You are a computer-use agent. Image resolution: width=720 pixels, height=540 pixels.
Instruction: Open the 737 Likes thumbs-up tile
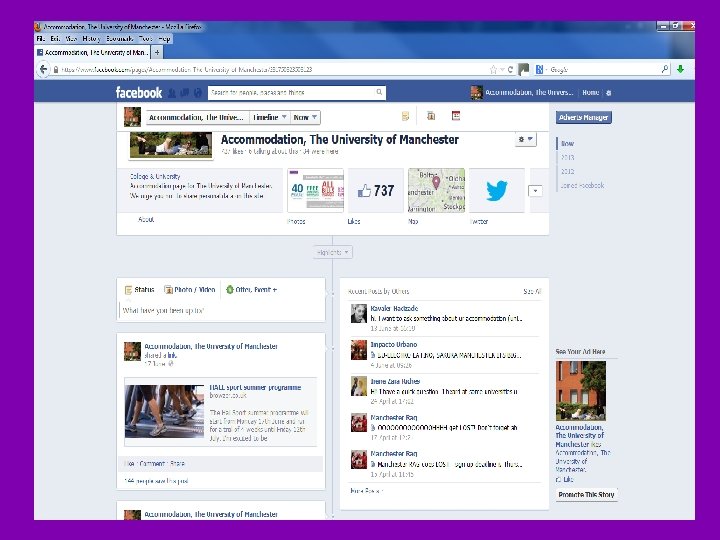tap(376, 190)
